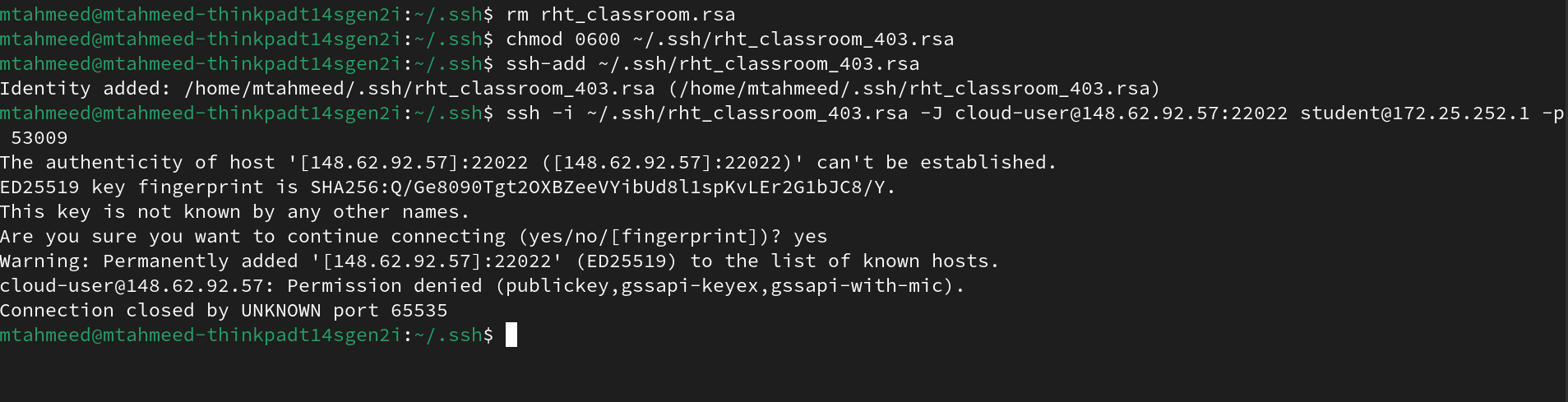Click the "ssh-add" command word
This screenshot has height=402, width=1568.
pyautogui.click(x=545, y=64)
